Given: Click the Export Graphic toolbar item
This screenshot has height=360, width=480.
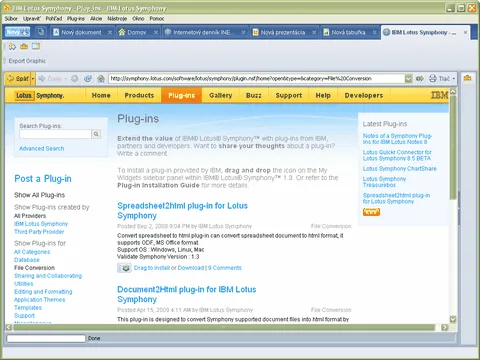Looking at the screenshot, I should click(x=27, y=61).
